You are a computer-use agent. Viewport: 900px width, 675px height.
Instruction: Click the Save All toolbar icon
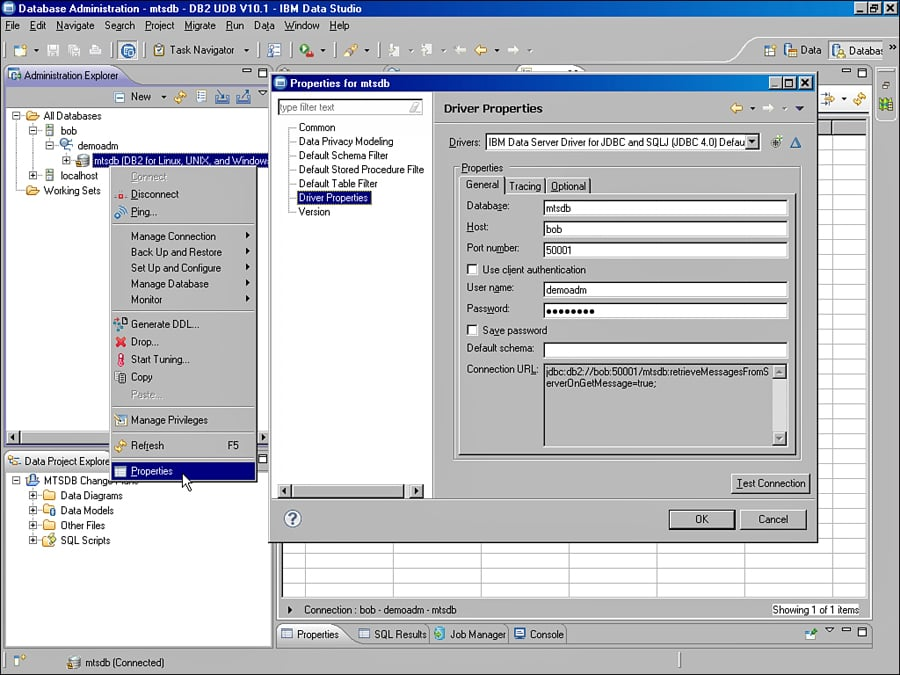point(72,50)
